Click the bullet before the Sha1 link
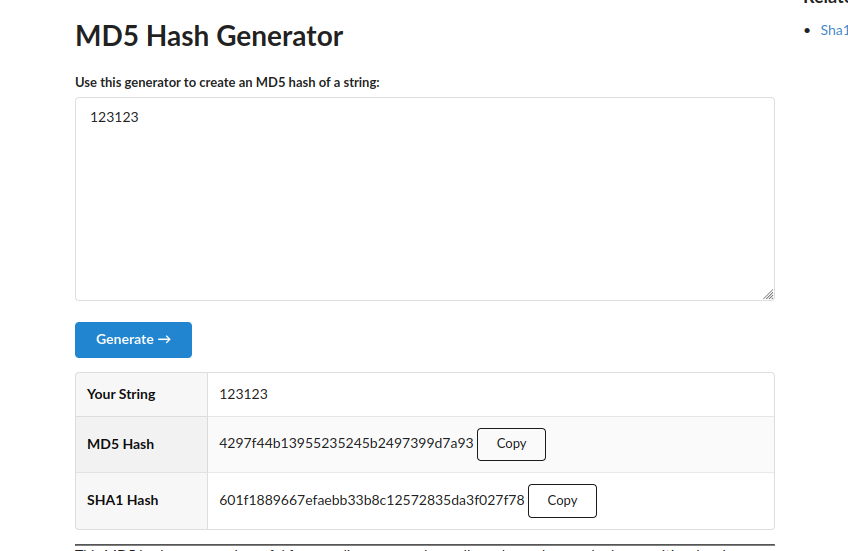Viewport: 848px width, 551px height. point(807,30)
